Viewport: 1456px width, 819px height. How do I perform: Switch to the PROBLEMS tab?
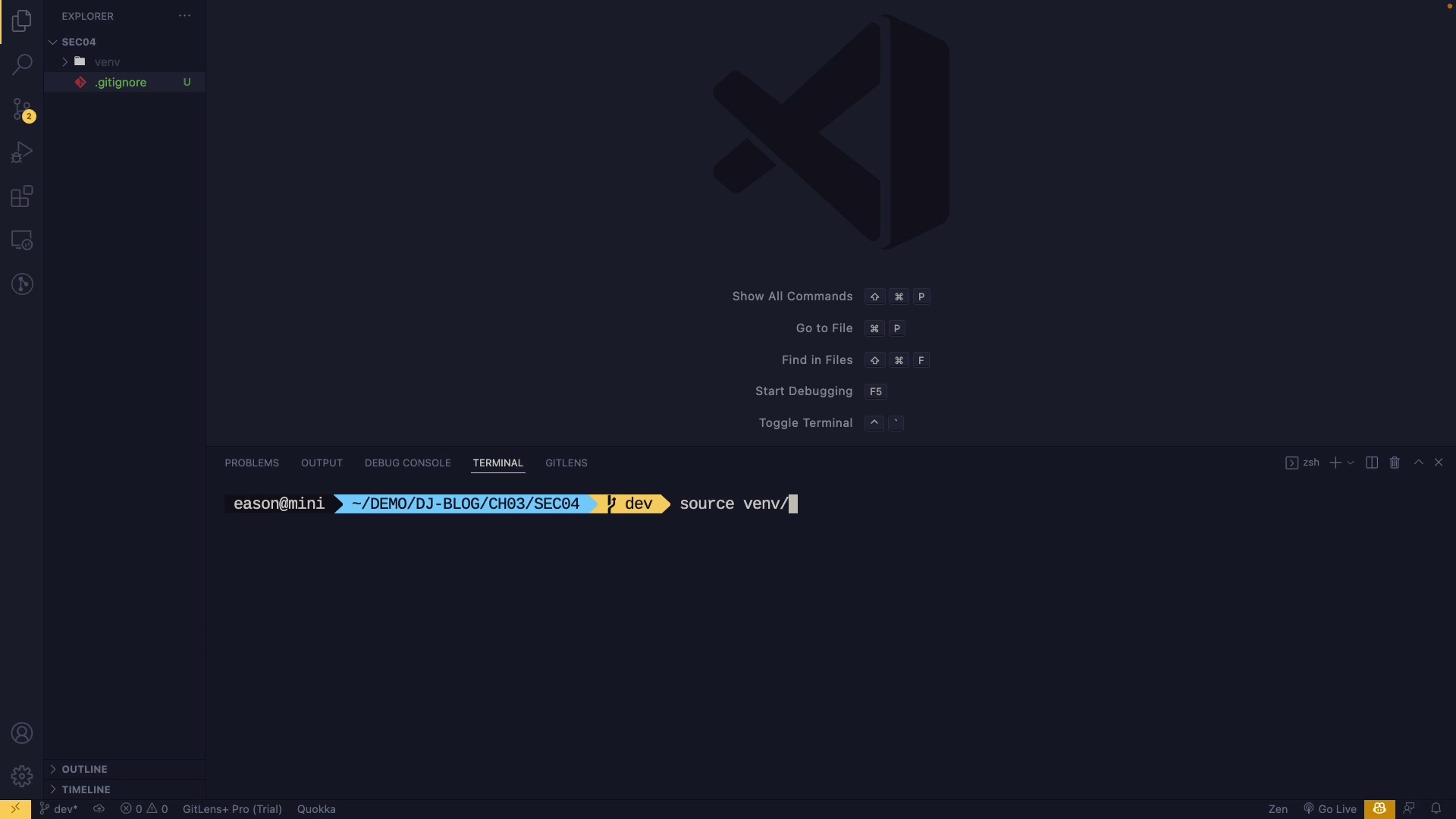(252, 463)
